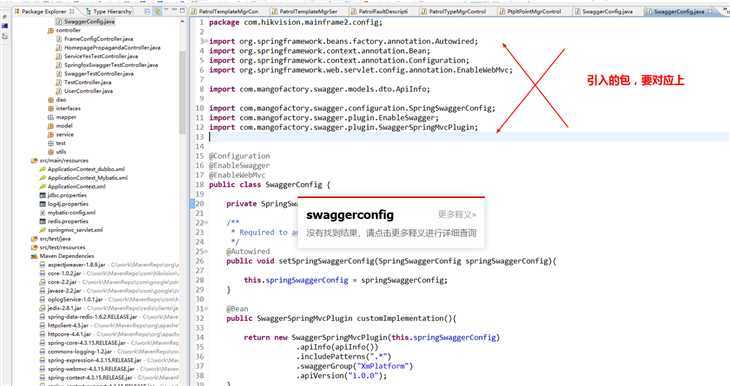
Task: Open HomepagePropagandaController.java file
Action: coord(108,47)
